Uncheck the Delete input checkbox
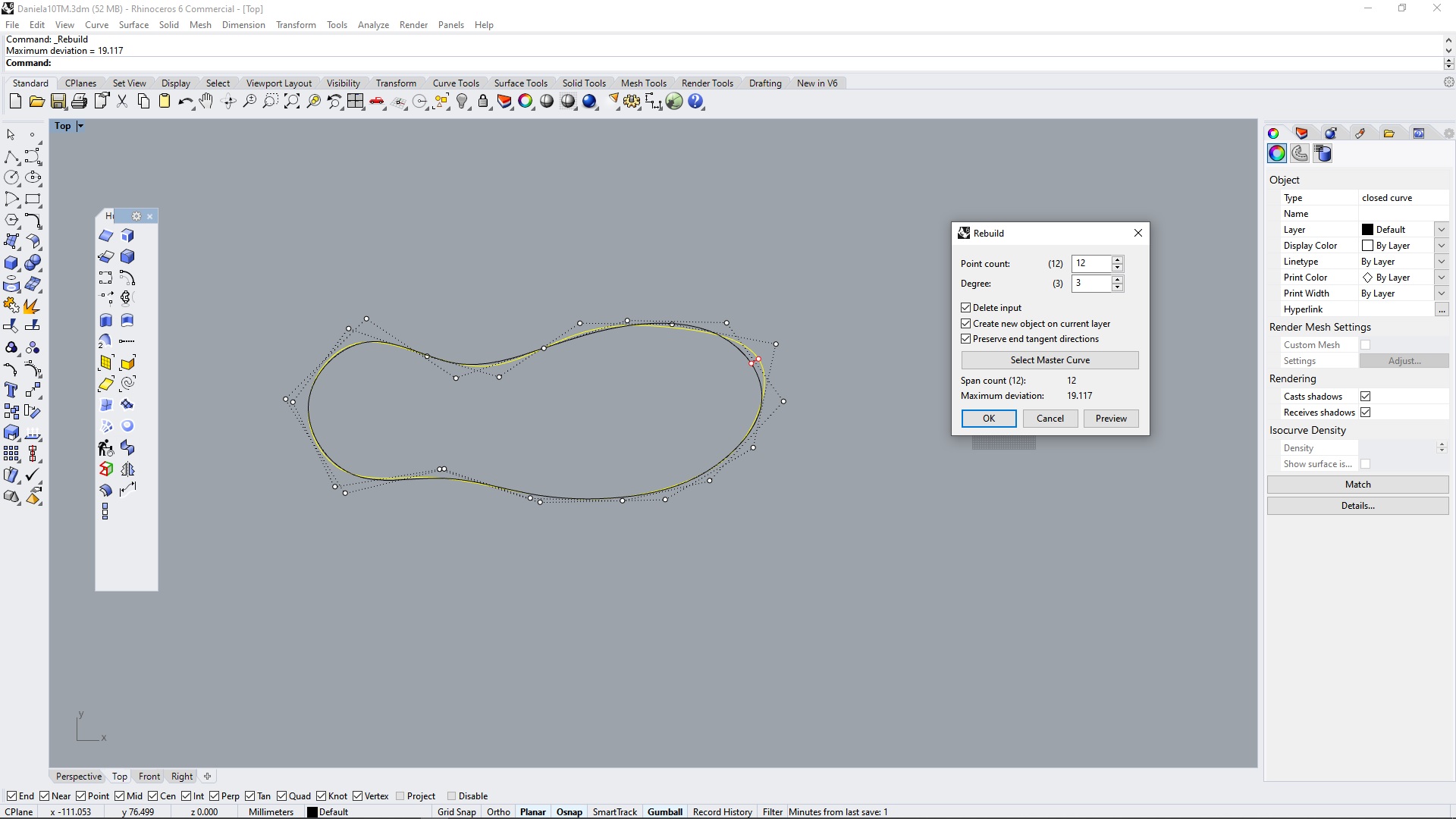This screenshot has height=819, width=1456. click(966, 308)
